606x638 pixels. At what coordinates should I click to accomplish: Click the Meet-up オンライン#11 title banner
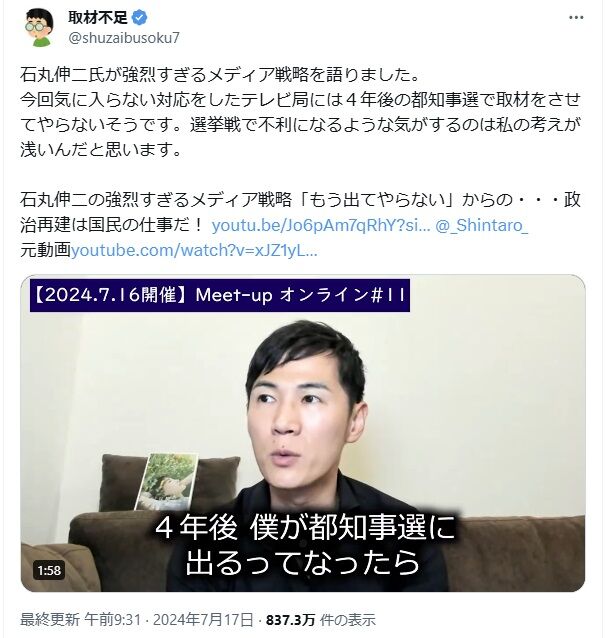(x=220, y=295)
